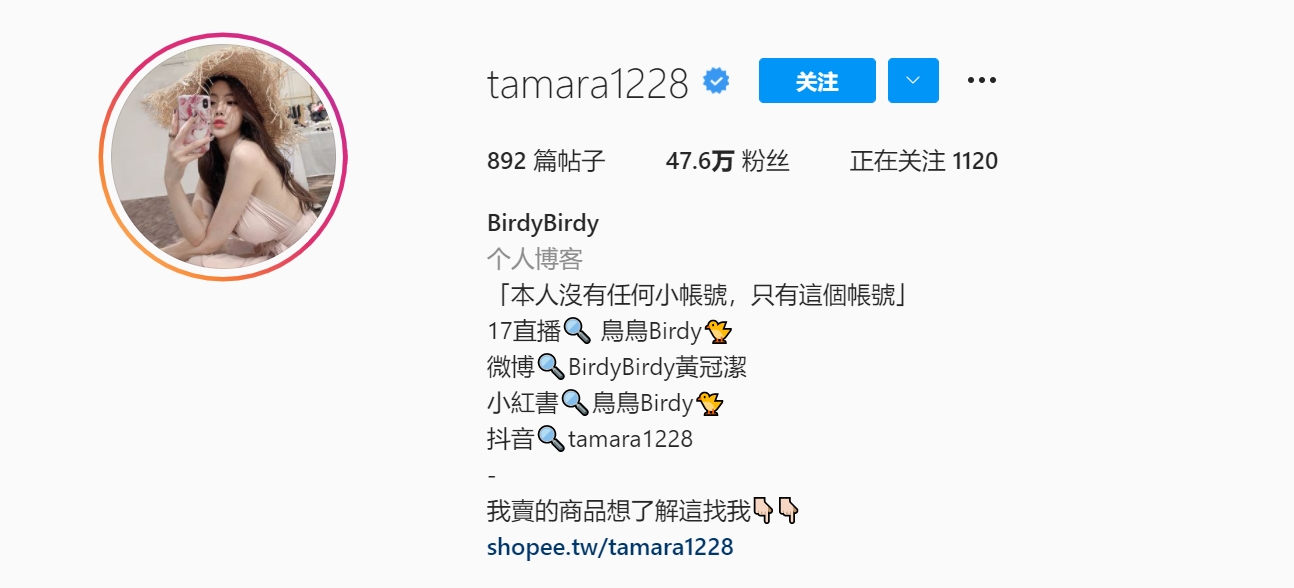Open the 正在关注 1120 following list
Image resolution: width=1294 pixels, height=588 pixels.
coord(924,161)
